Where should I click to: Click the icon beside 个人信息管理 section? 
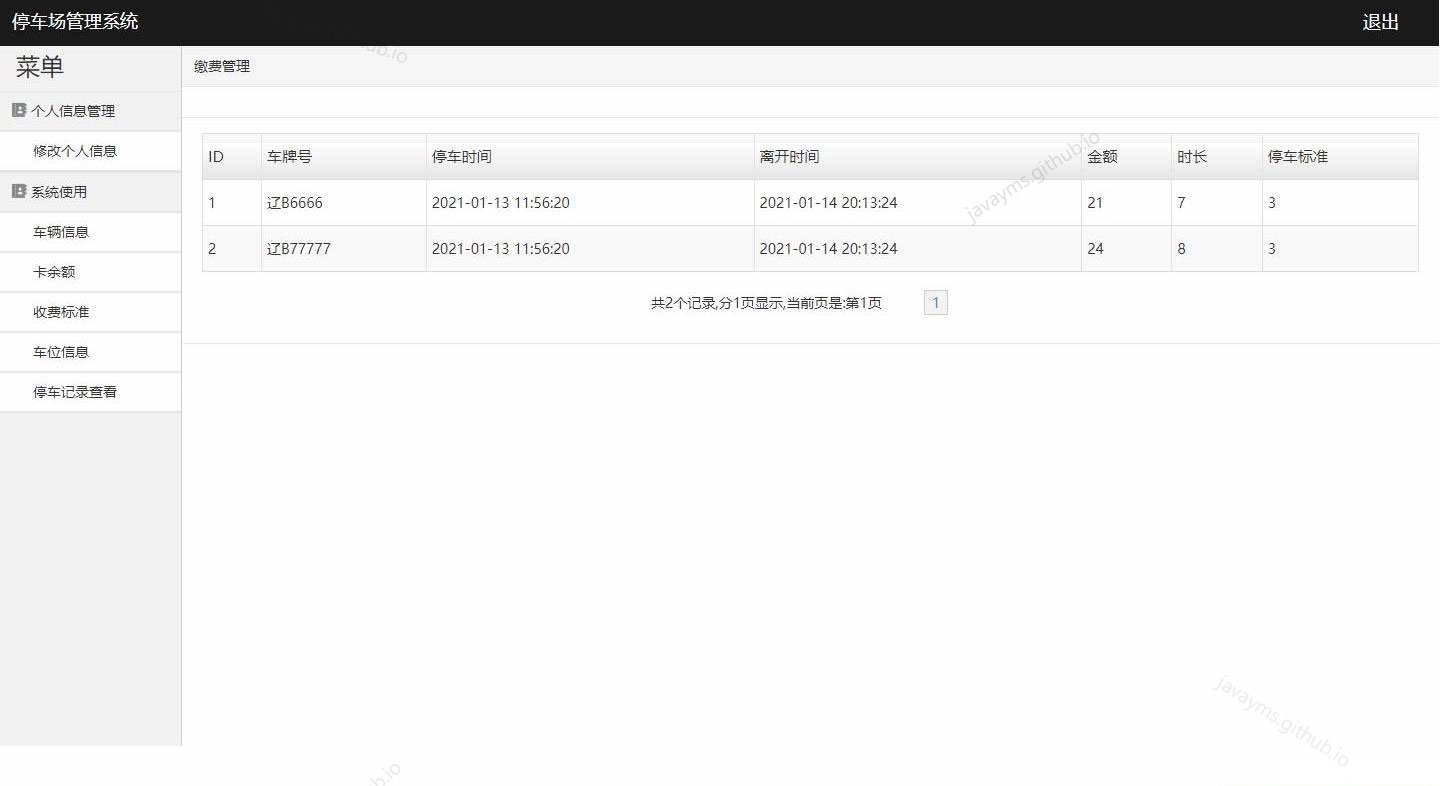click(17, 110)
